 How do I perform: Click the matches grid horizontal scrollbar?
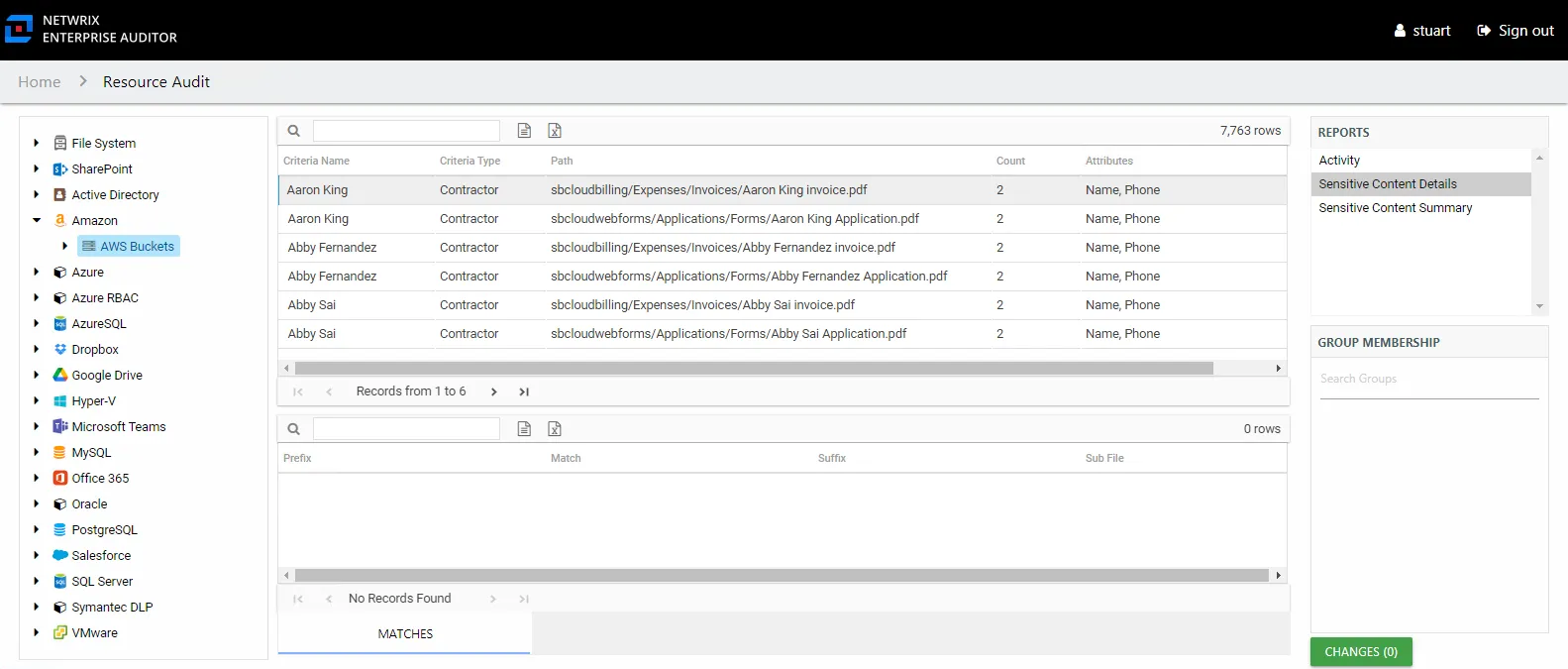(782, 575)
